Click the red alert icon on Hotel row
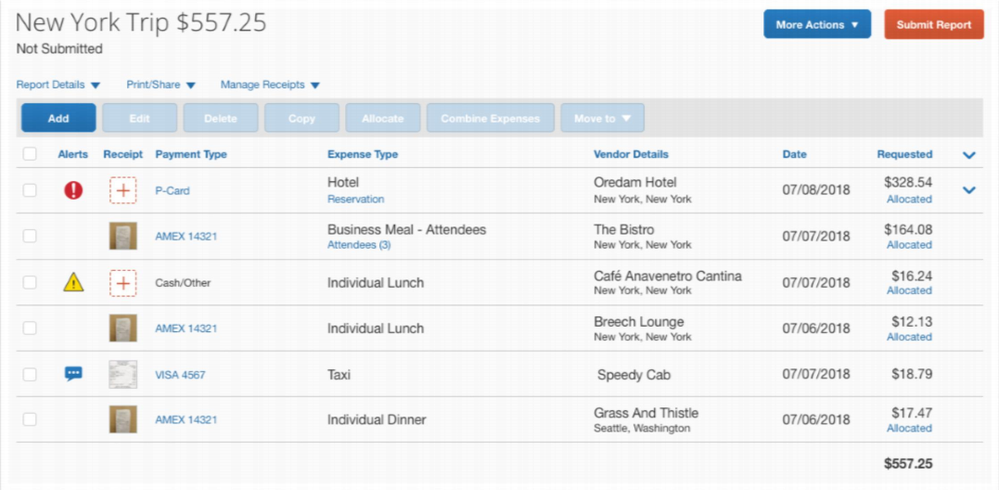 point(73,191)
